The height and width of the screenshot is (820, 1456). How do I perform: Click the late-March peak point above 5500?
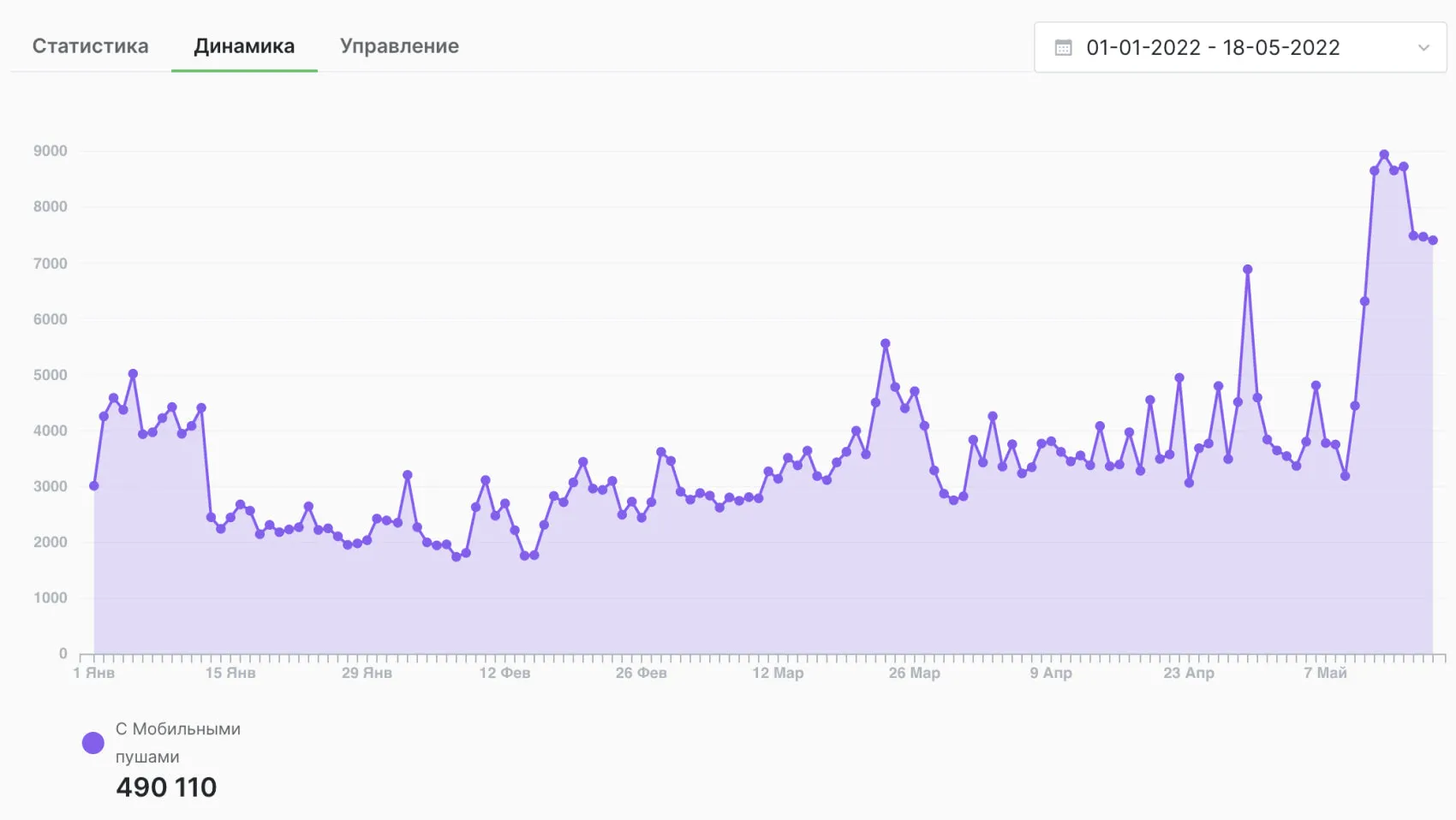pos(886,344)
